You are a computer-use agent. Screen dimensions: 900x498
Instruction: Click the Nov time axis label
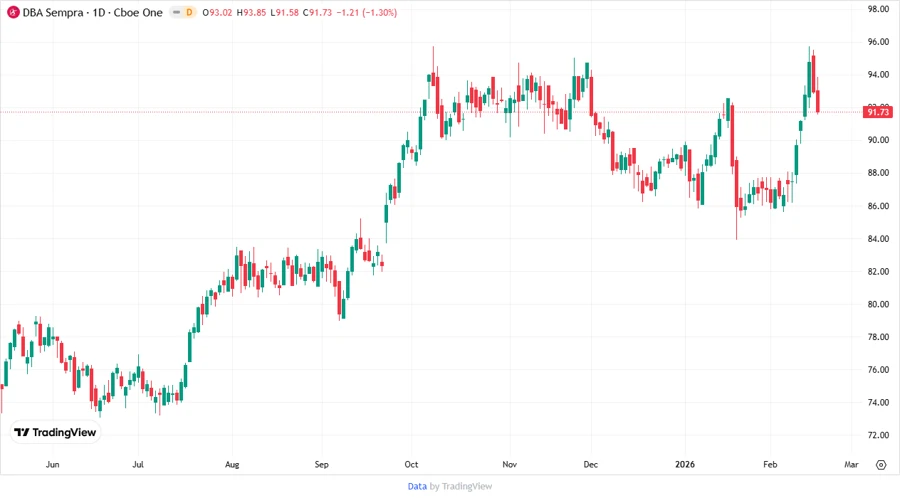pyautogui.click(x=510, y=464)
